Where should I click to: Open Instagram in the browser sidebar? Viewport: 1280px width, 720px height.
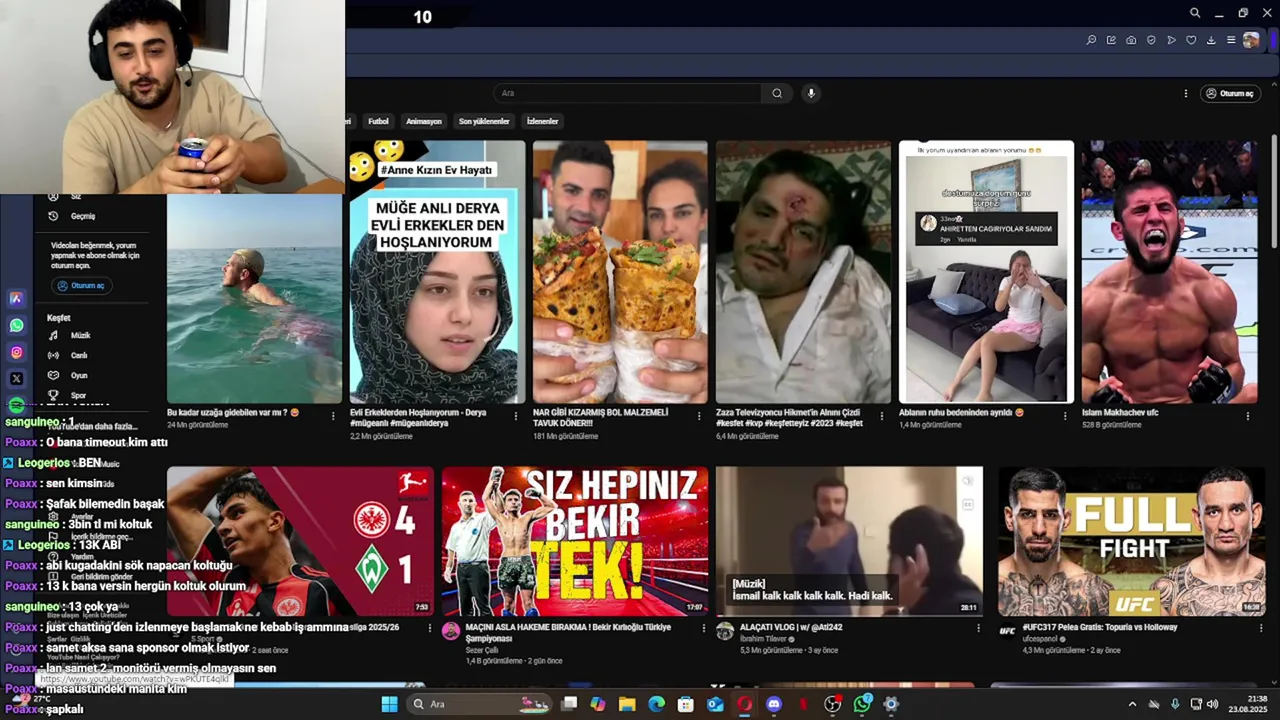(x=16, y=352)
